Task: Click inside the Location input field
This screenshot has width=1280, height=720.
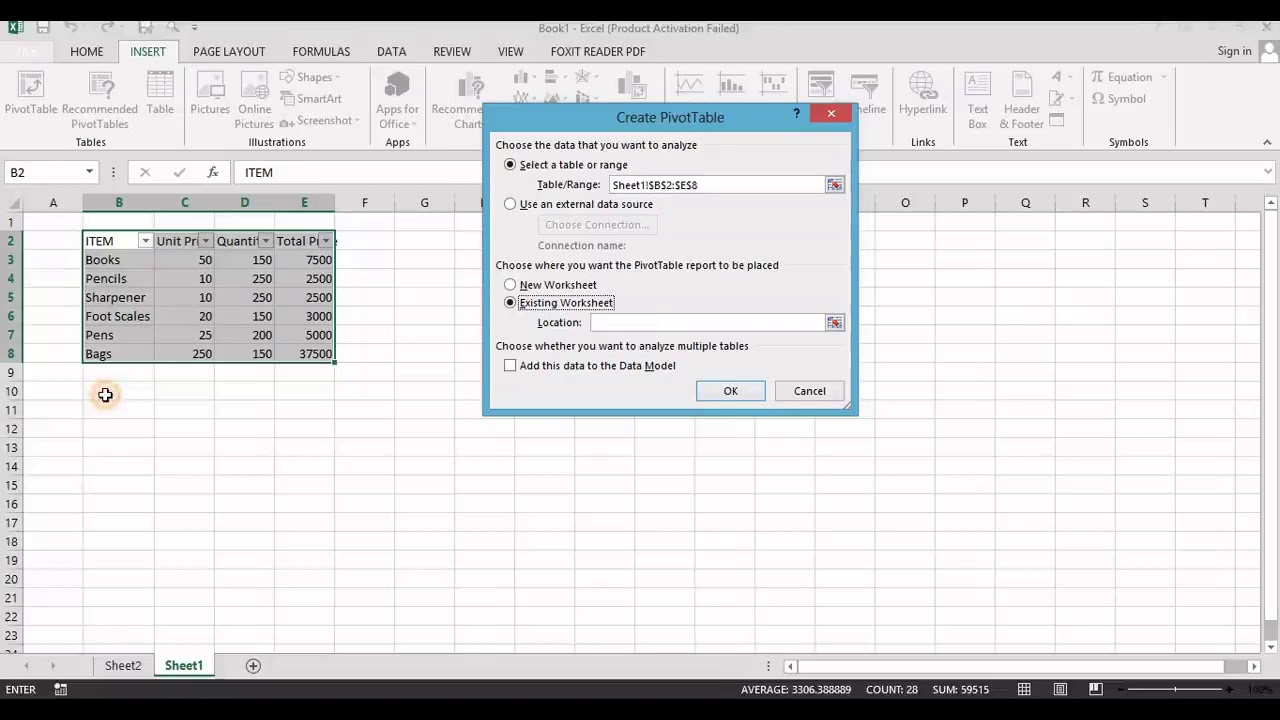Action: (706, 323)
